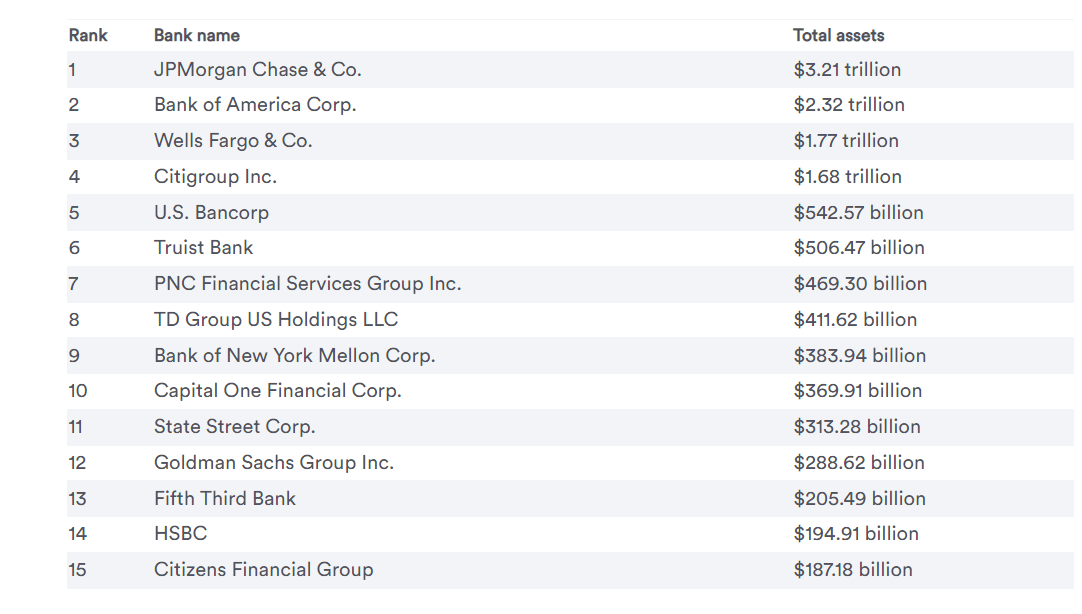Click the Truist Bank name
This screenshot has height=614, width=1082.
click(x=203, y=248)
